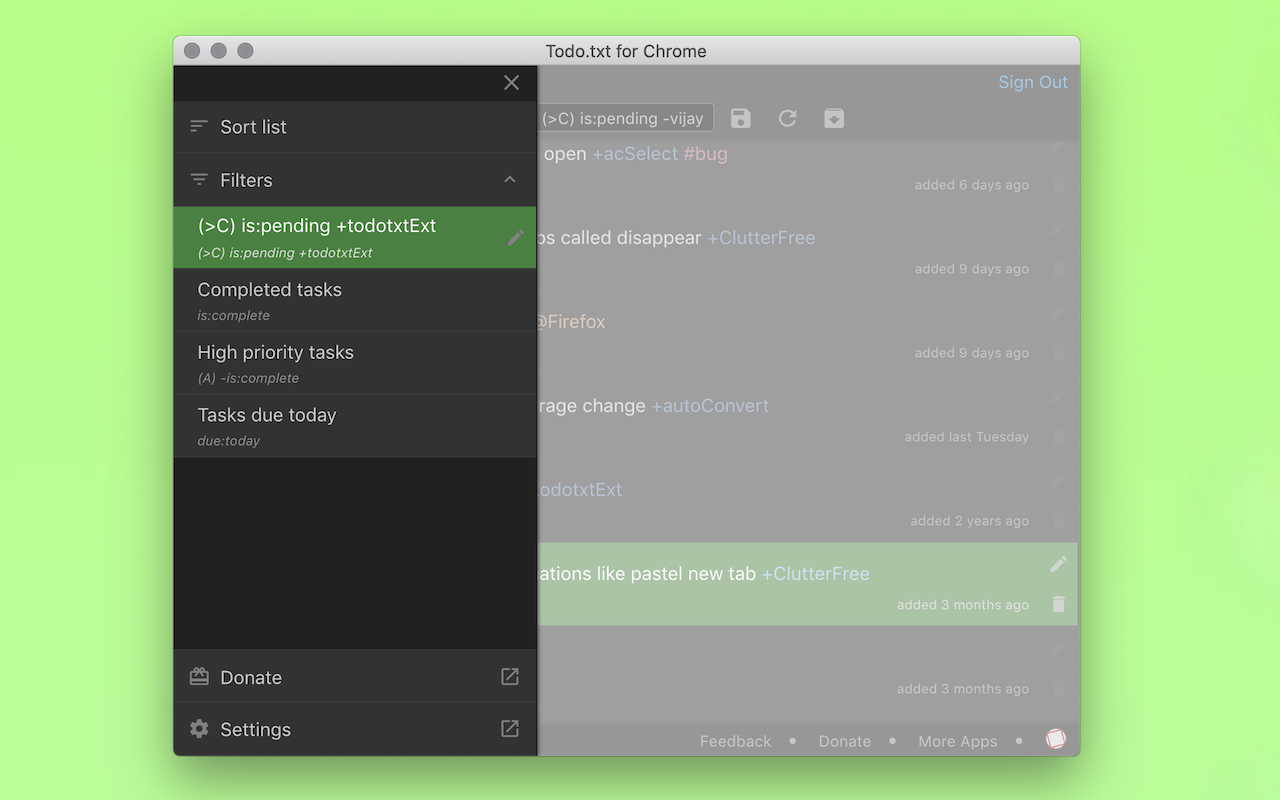Click the #bug hashtag
Screen dimensions: 1280x800
coord(705,154)
